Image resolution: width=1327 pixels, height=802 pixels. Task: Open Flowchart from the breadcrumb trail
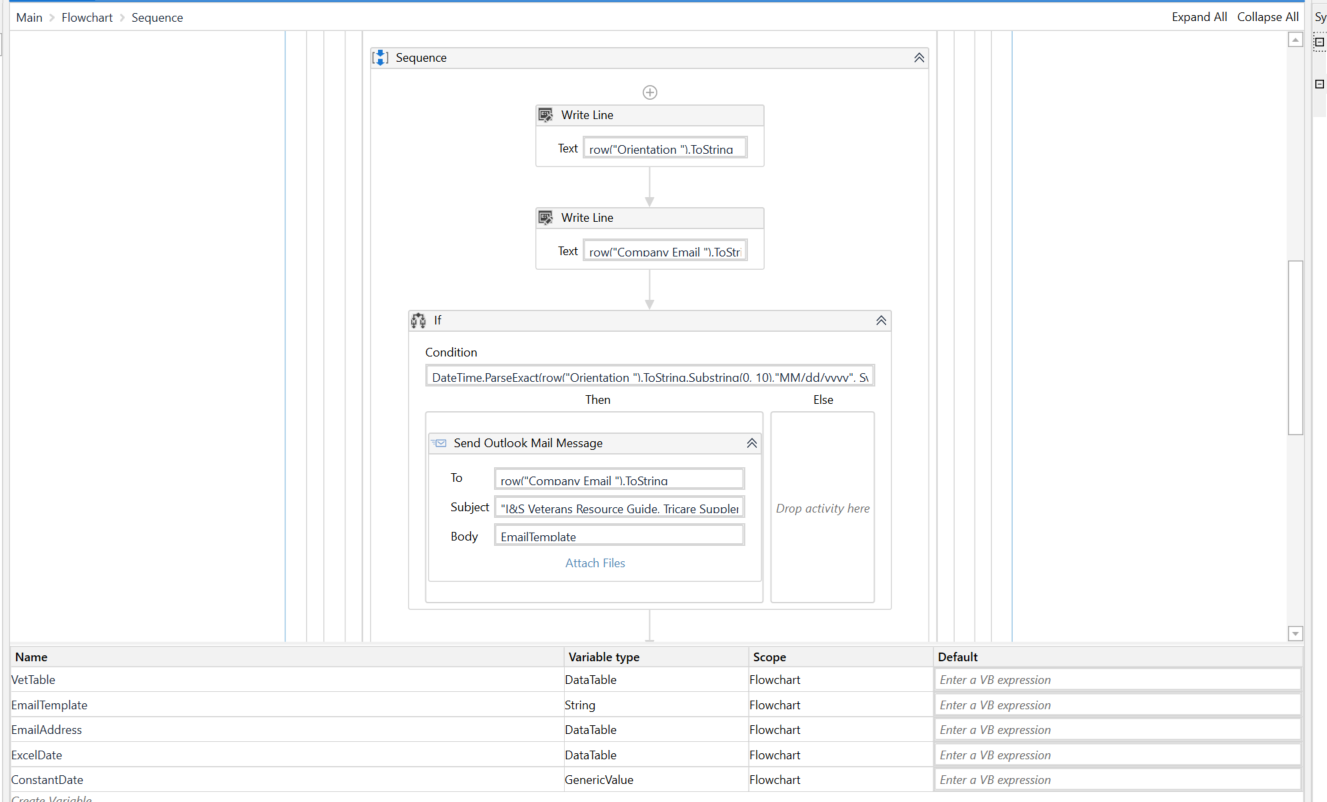pyautogui.click(x=87, y=17)
